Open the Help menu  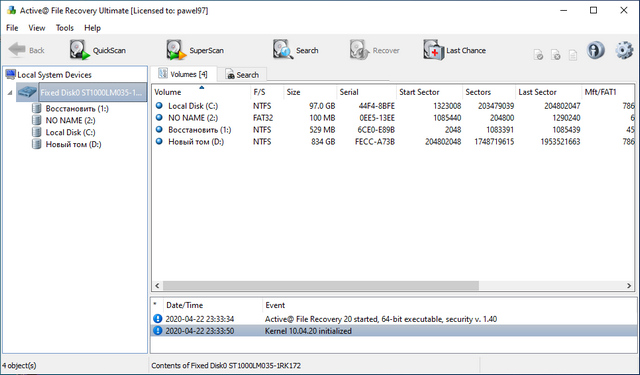[x=92, y=28]
